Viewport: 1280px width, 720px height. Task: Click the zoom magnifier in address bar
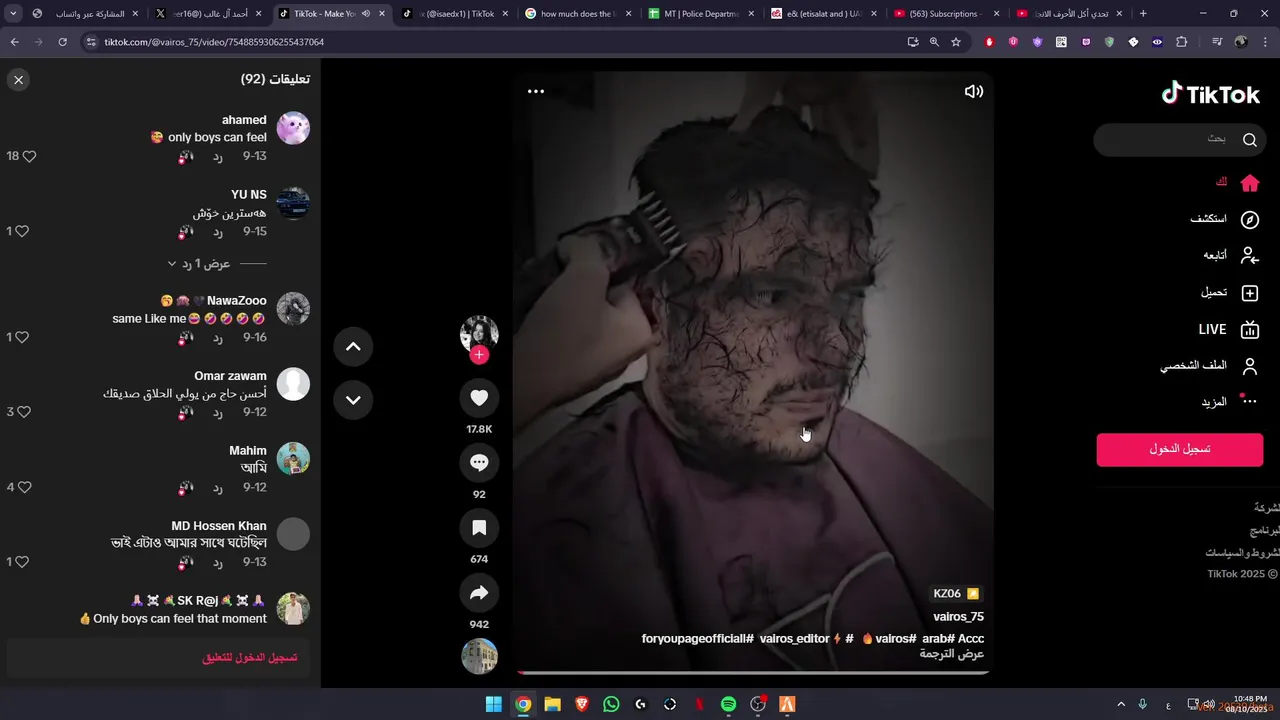934,42
